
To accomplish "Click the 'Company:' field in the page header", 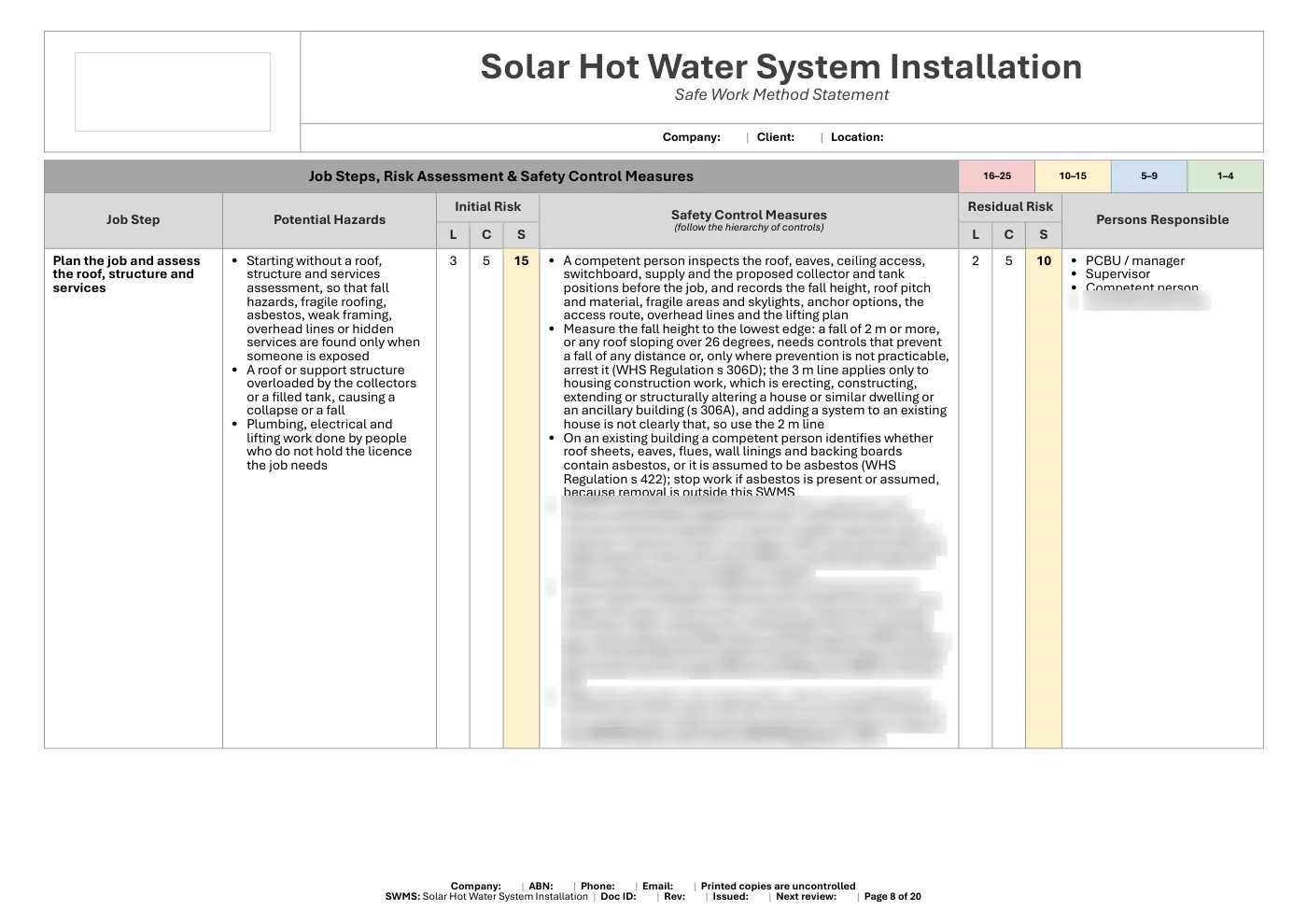I will [x=692, y=137].
